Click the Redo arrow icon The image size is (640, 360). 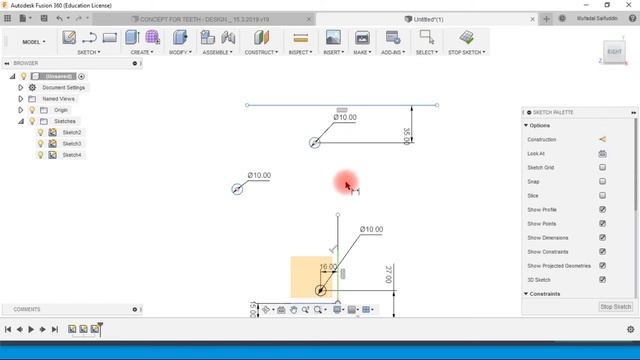(79, 18)
